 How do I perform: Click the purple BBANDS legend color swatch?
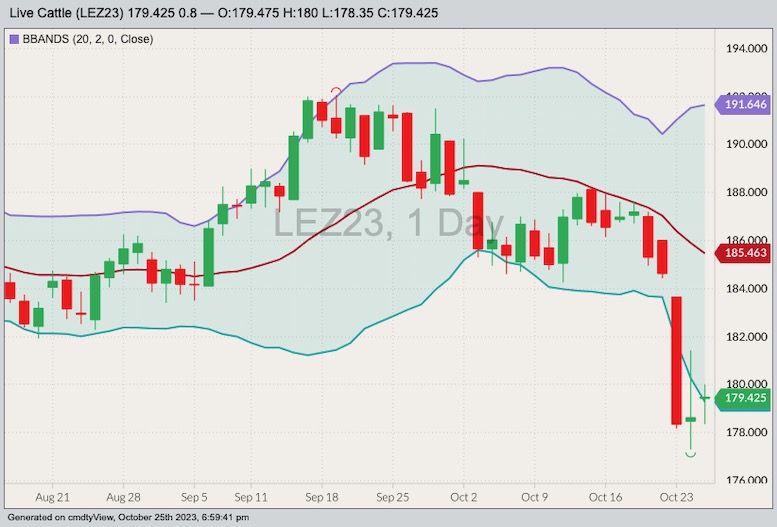pyautogui.click(x=14, y=39)
